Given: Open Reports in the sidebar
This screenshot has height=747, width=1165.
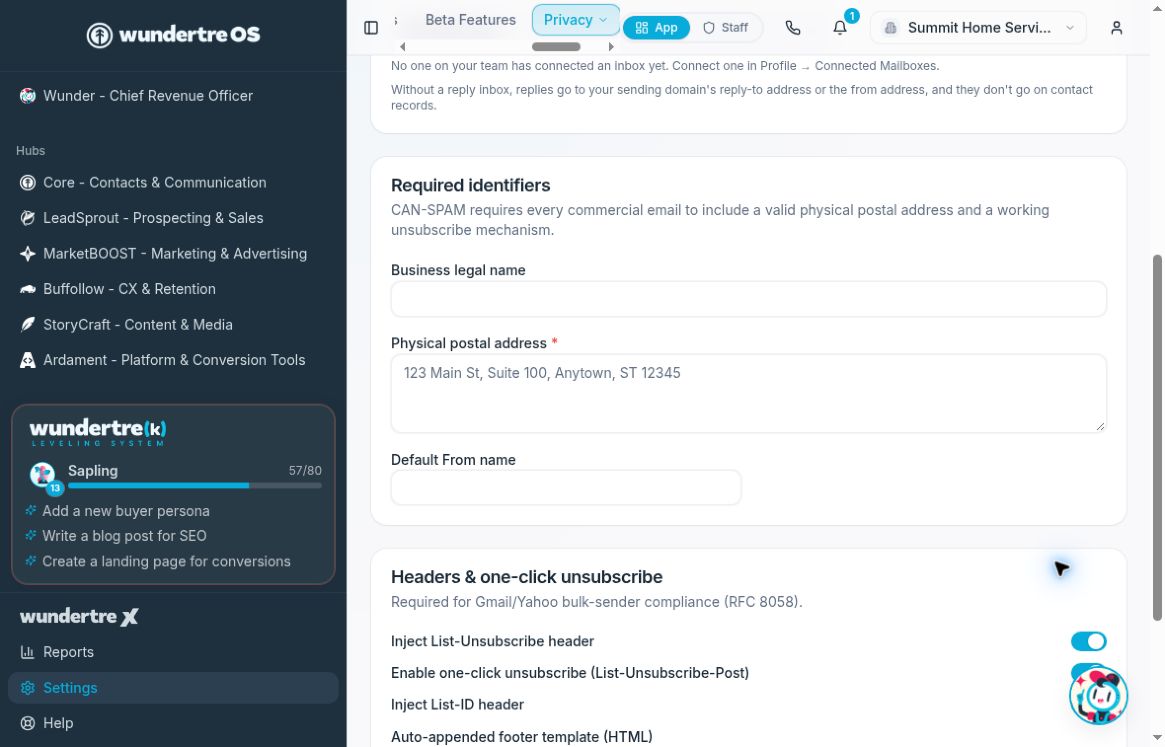Looking at the screenshot, I should [x=173, y=652].
